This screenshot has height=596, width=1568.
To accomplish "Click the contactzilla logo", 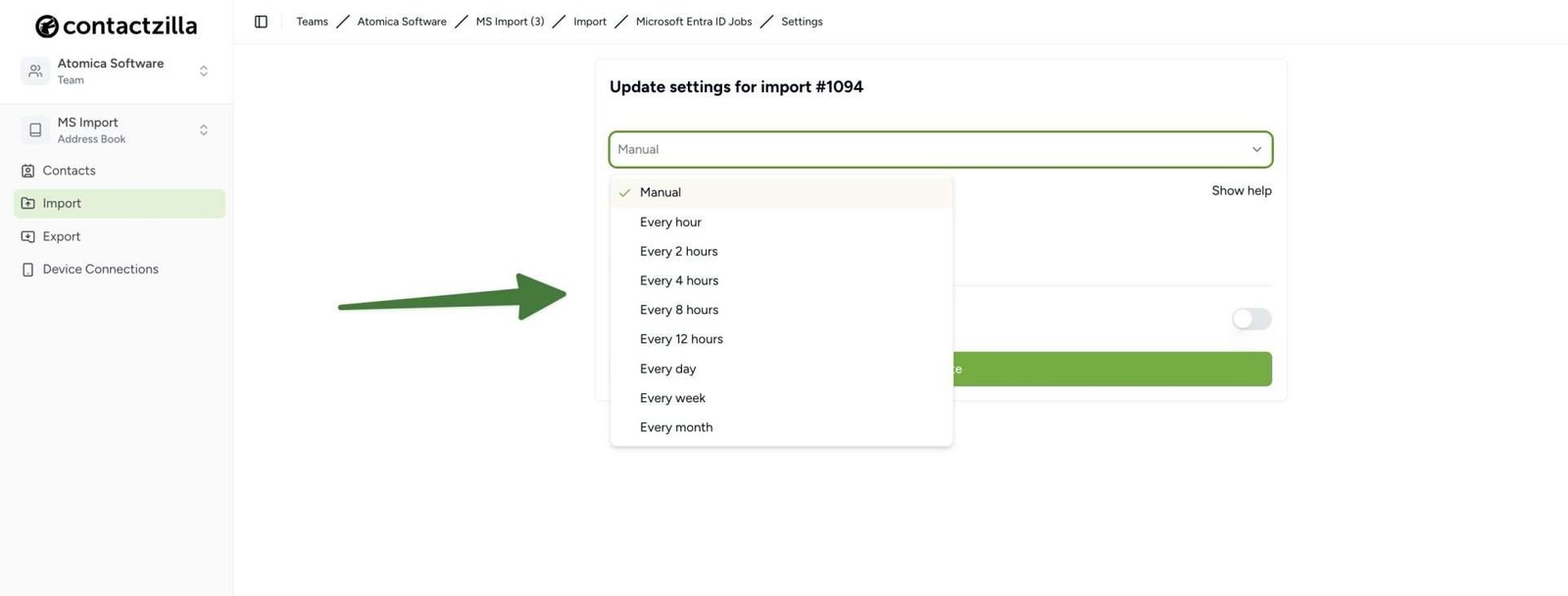I will (x=116, y=25).
